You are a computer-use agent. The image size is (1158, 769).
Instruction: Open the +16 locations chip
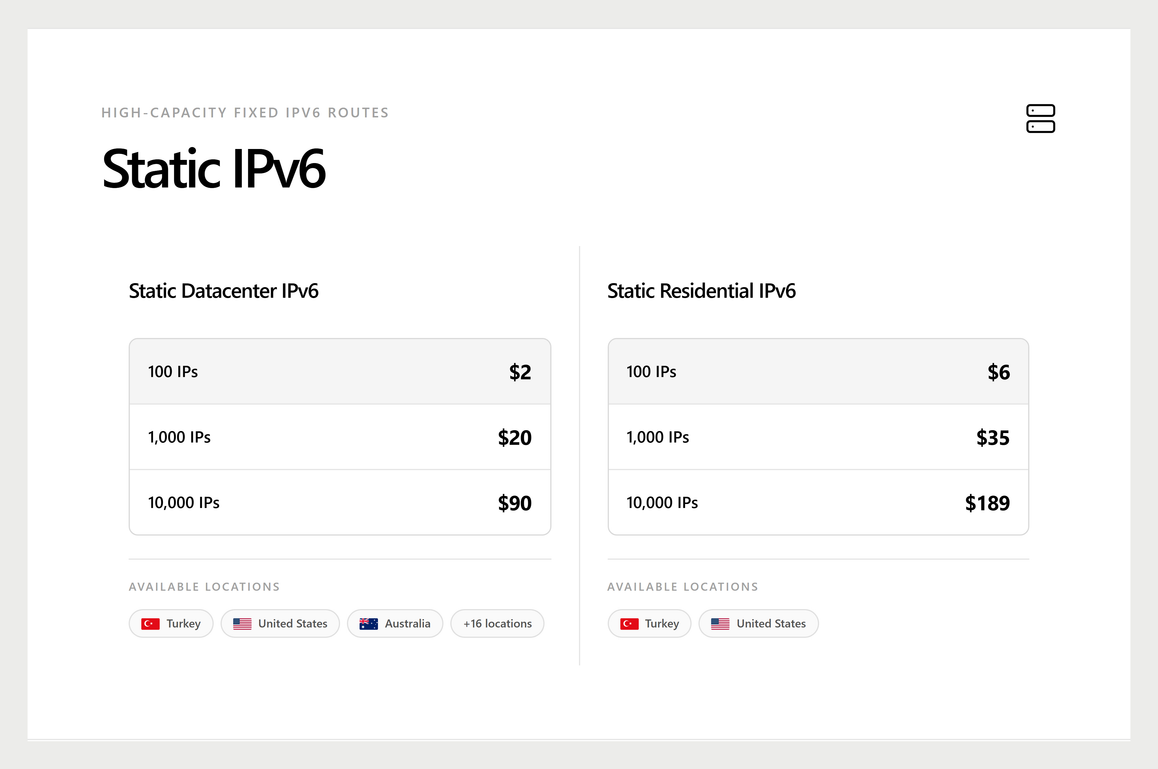tap(497, 623)
